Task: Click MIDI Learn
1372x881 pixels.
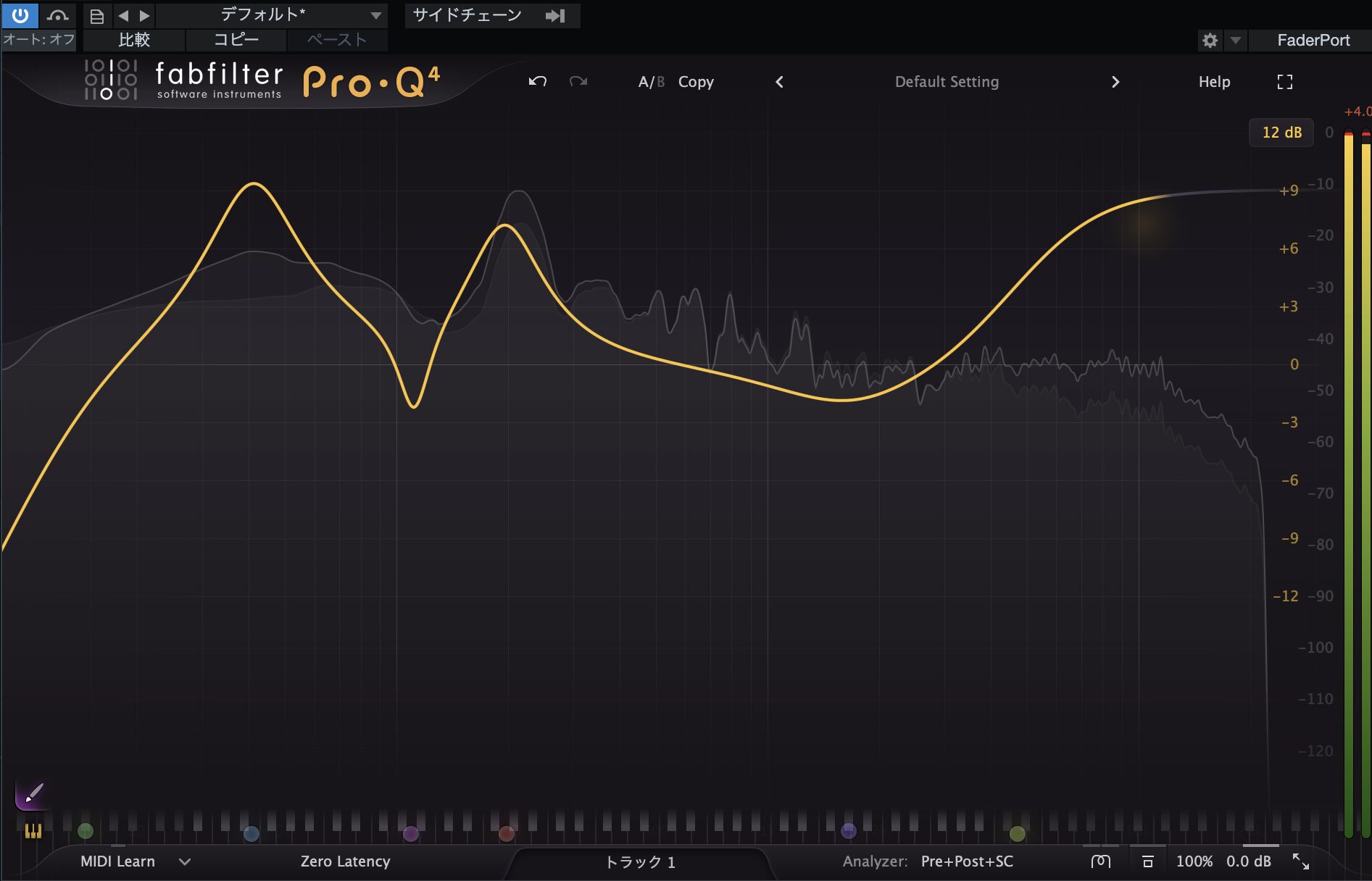Action: (117, 861)
